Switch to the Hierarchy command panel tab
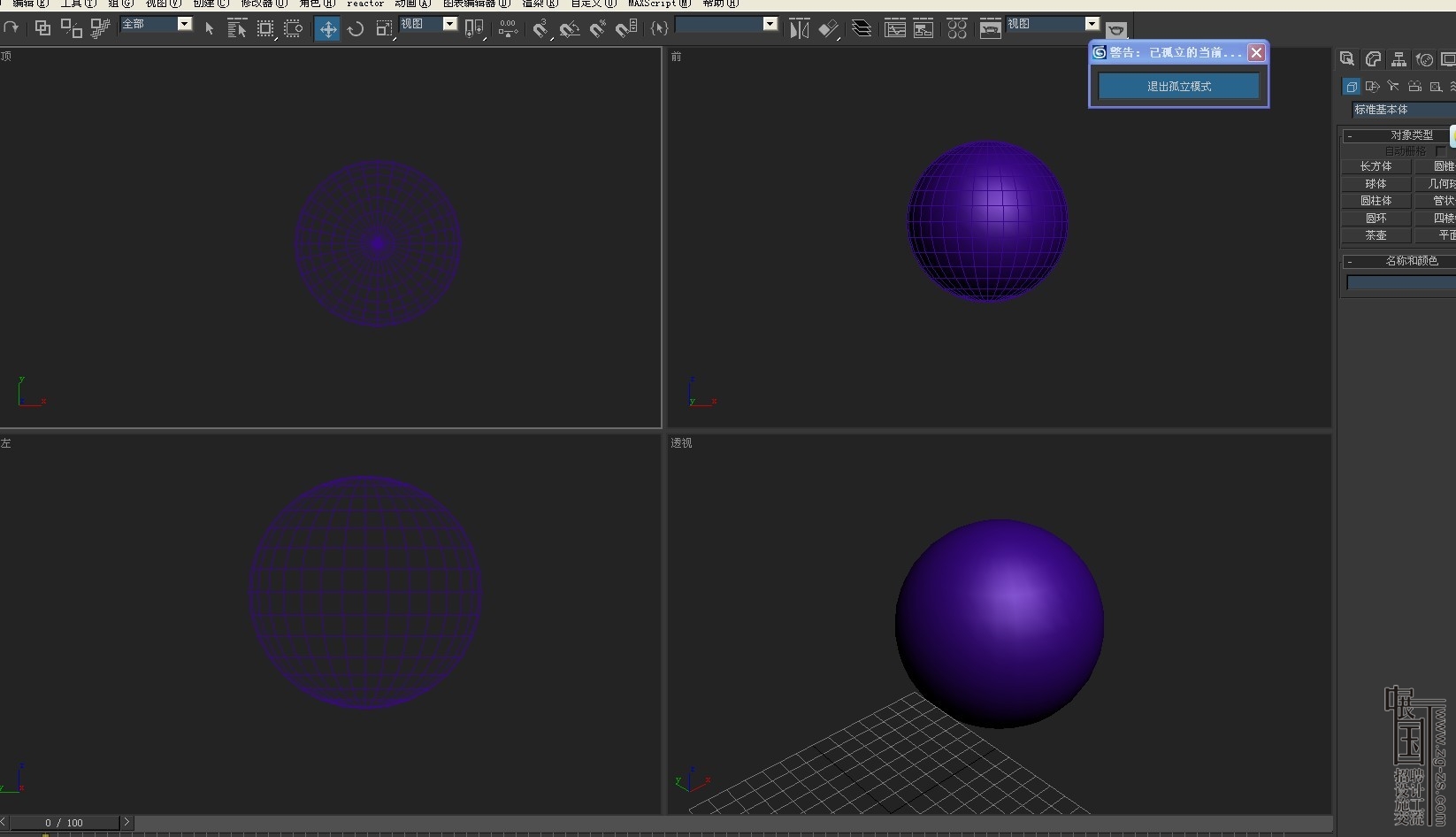Viewport: 1456px width, 837px height. tap(1399, 59)
